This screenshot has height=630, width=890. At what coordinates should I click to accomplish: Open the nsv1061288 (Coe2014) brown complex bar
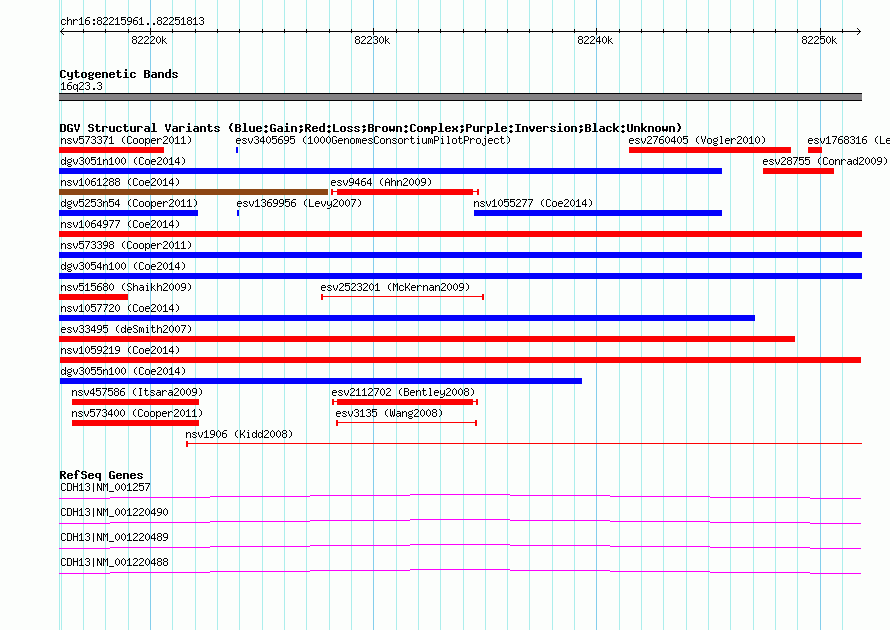(x=194, y=192)
